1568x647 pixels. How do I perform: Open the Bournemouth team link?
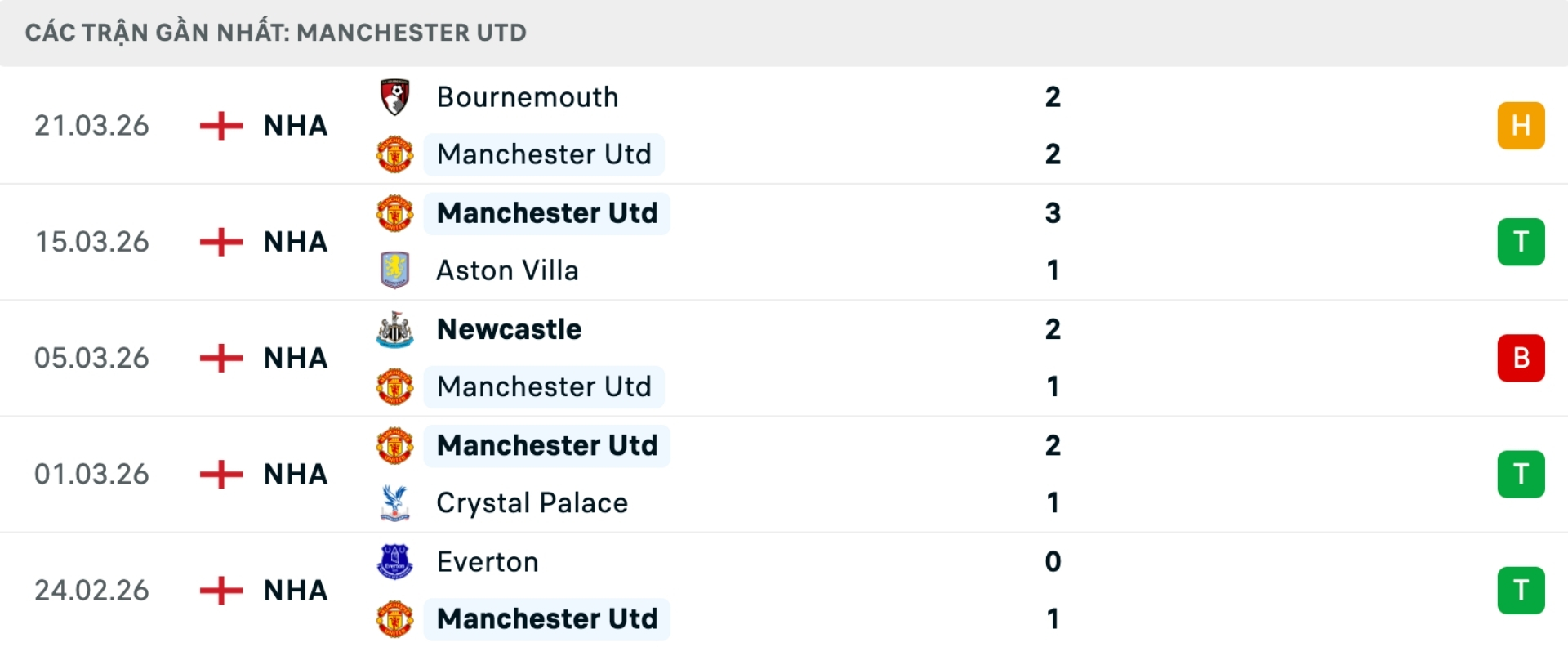528,97
